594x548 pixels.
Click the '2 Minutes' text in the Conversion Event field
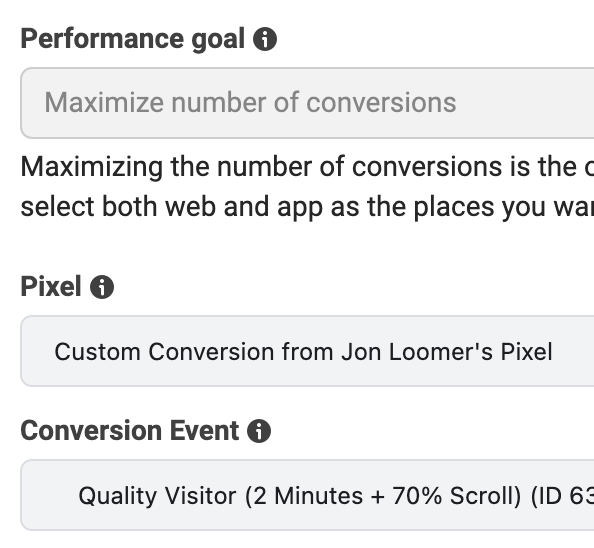click(308, 496)
